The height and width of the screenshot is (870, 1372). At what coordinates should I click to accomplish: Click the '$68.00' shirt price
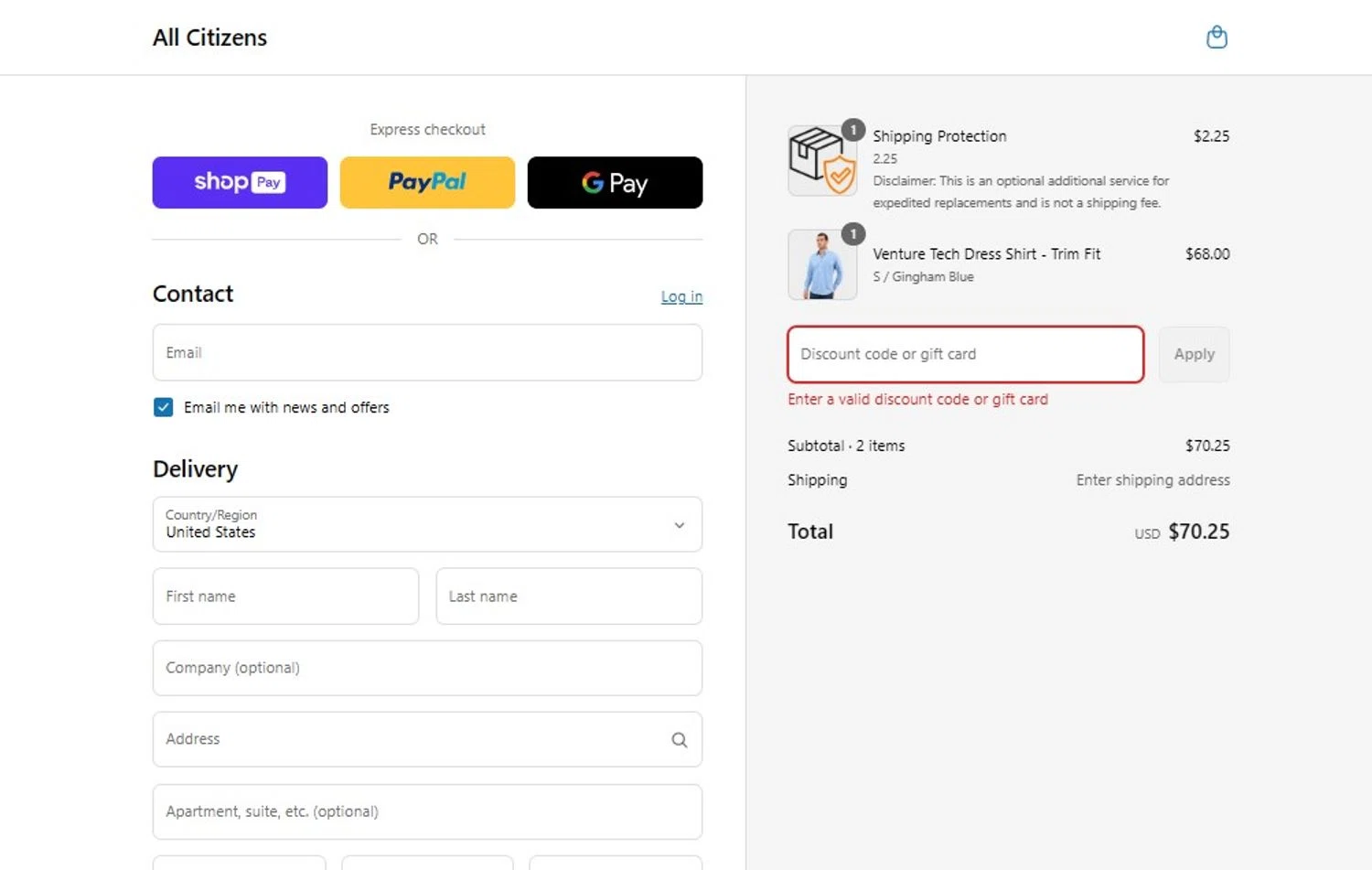(x=1207, y=253)
